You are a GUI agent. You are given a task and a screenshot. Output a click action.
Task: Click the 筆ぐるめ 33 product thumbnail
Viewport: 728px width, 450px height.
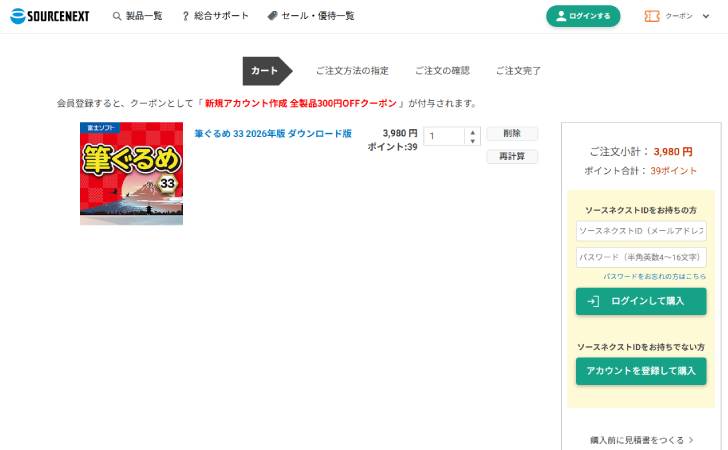[x=131, y=173]
